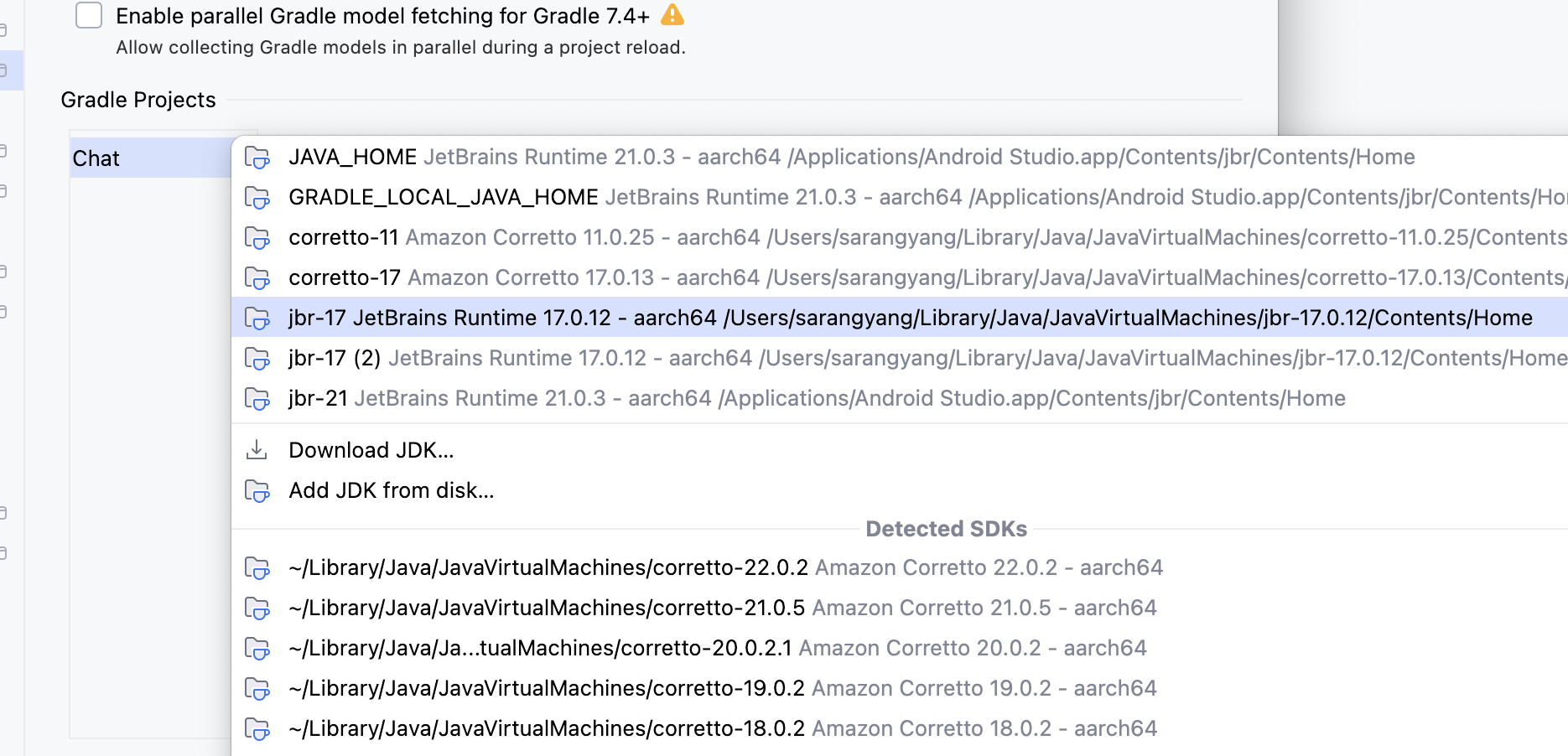Click the folder icon beside Add JDK from disk
Screen dimensions: 1568x756
click(x=257, y=491)
